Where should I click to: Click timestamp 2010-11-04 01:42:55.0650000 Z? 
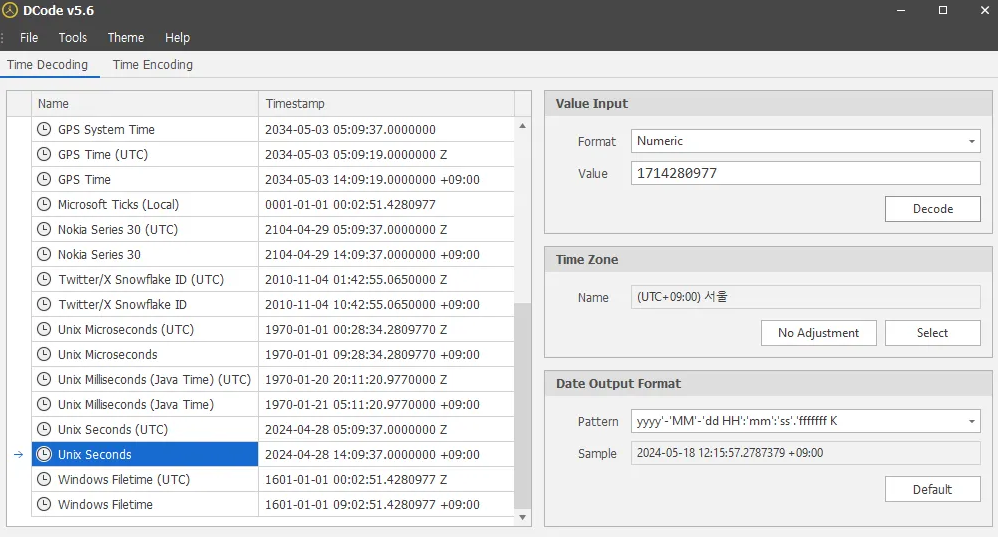[356, 279]
